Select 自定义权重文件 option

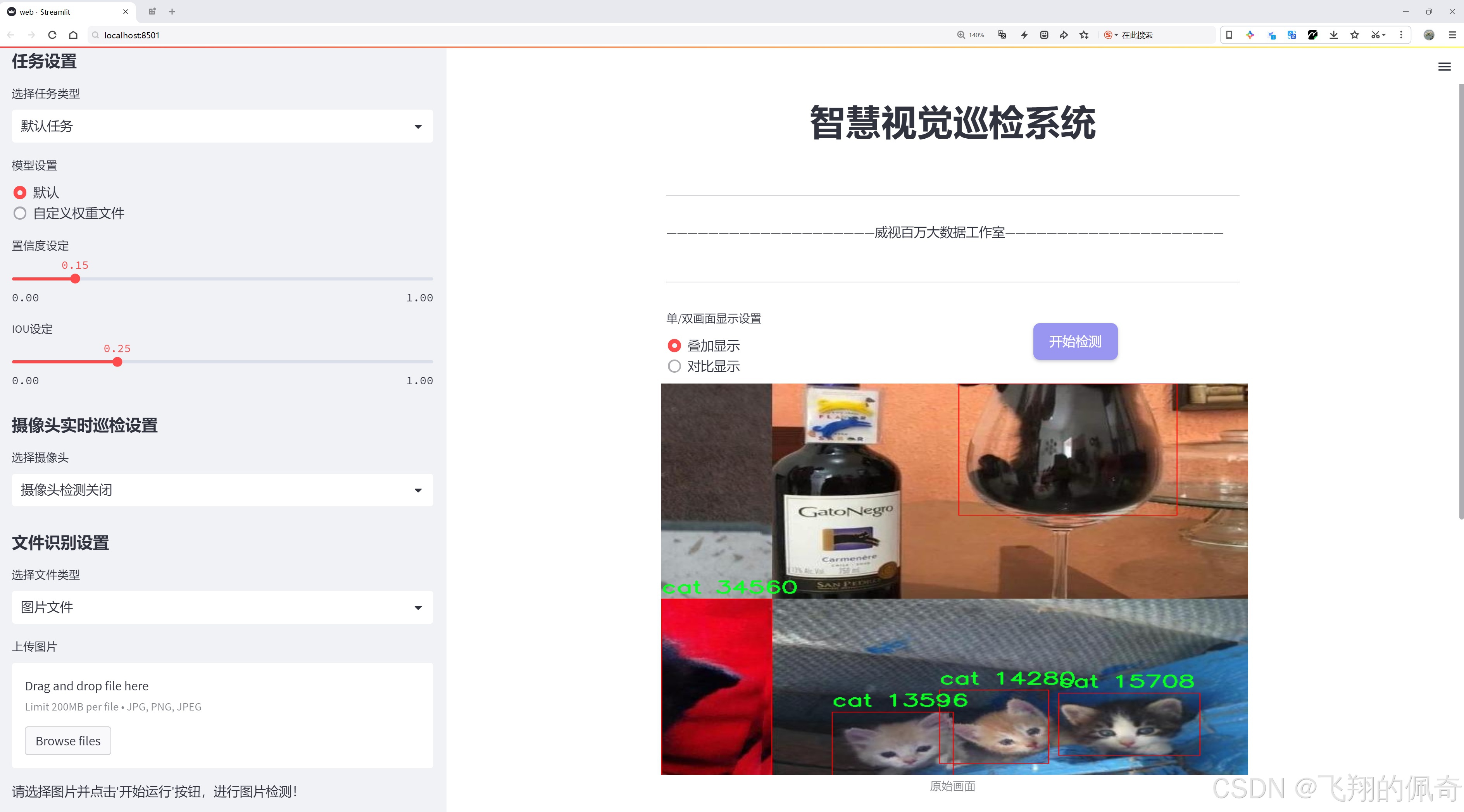click(20, 213)
